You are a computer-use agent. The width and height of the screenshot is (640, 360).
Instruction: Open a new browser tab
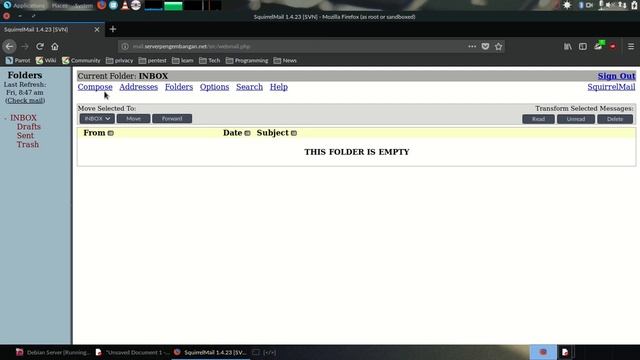pos(113,29)
